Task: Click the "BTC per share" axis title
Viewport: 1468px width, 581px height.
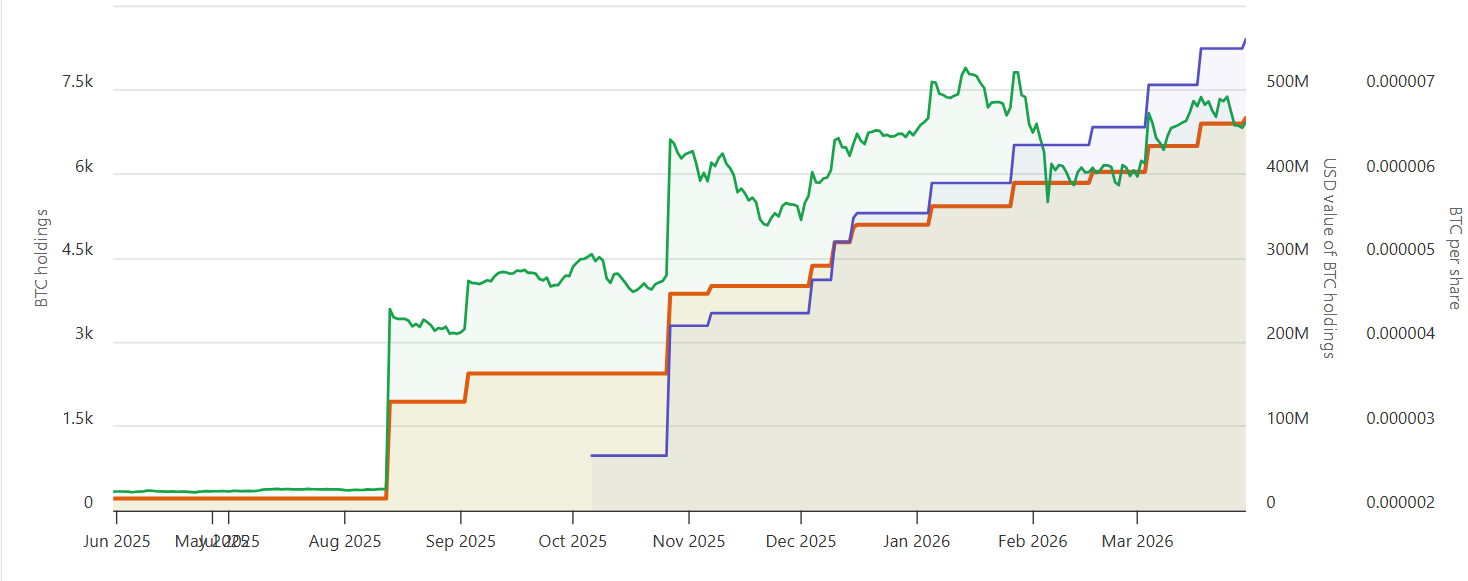Action: point(1455,258)
